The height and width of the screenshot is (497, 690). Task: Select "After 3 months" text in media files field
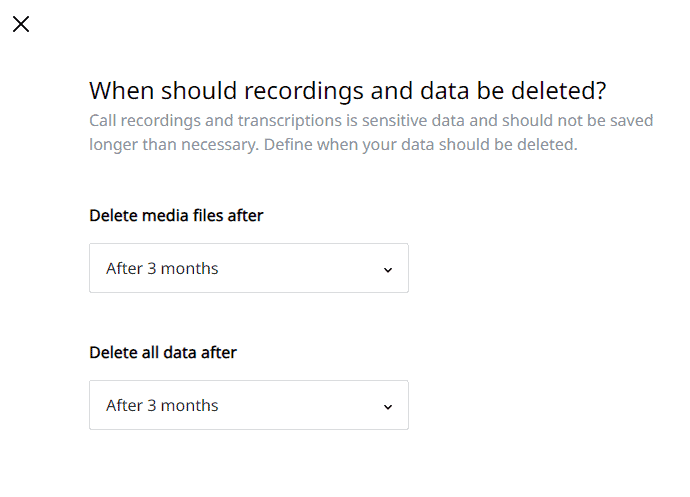(x=162, y=268)
